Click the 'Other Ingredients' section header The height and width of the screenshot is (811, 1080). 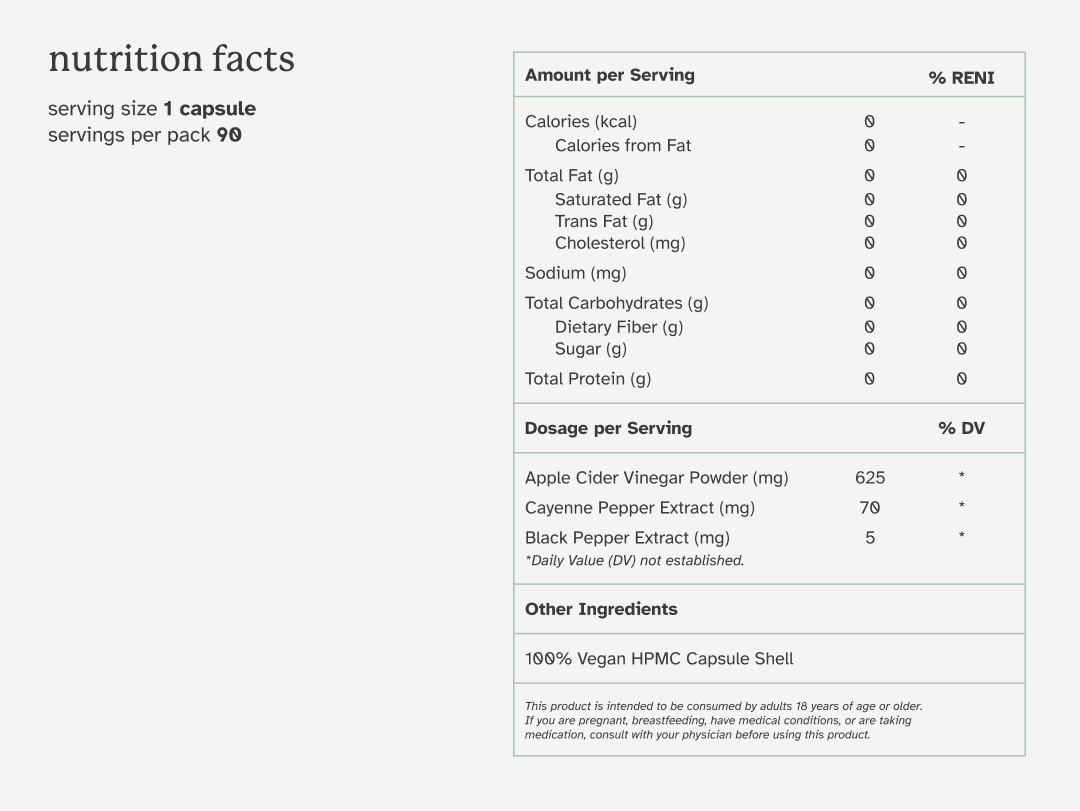(601, 609)
